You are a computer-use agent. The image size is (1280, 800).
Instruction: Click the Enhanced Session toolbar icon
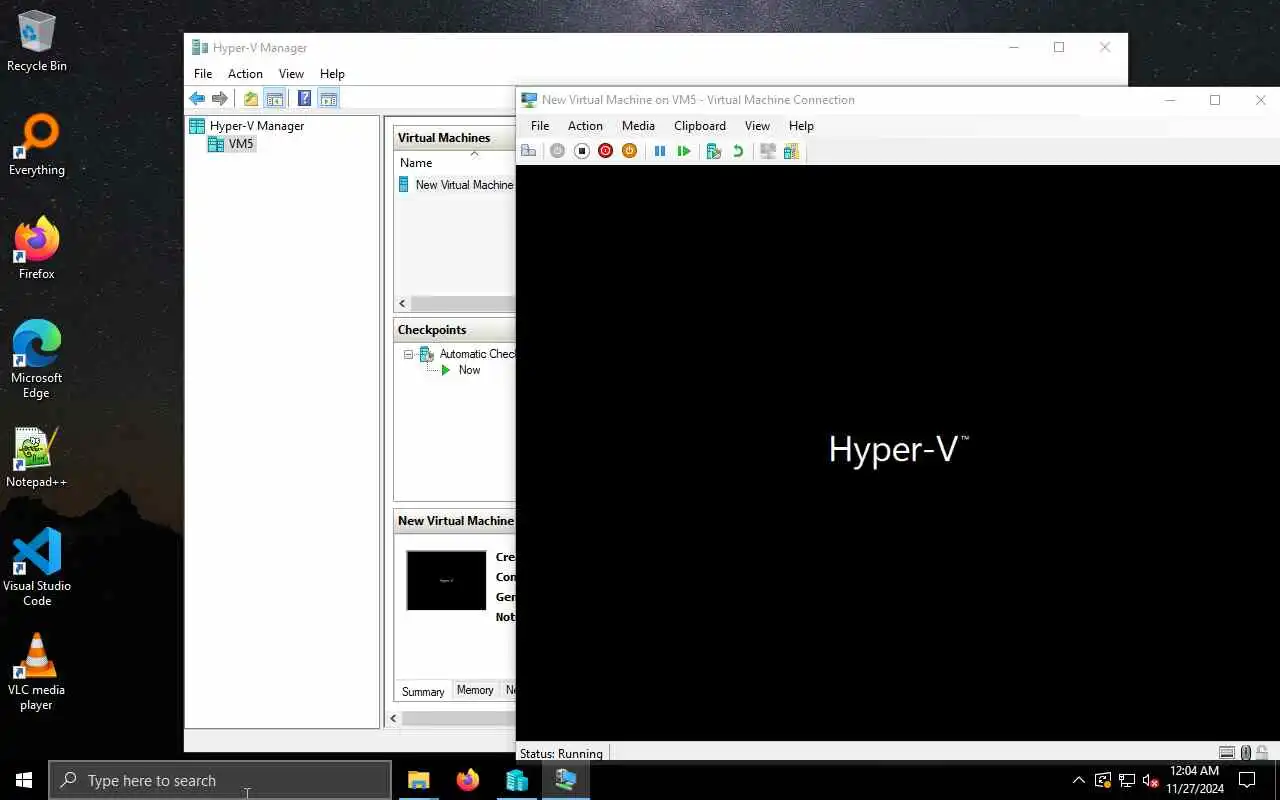point(768,151)
